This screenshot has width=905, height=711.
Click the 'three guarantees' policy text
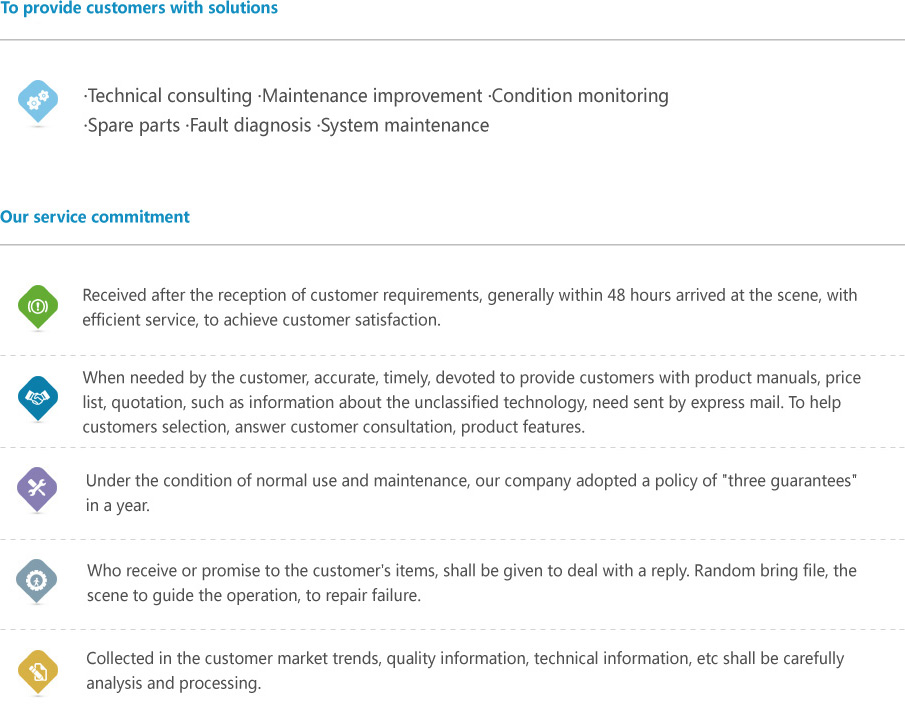point(471,493)
